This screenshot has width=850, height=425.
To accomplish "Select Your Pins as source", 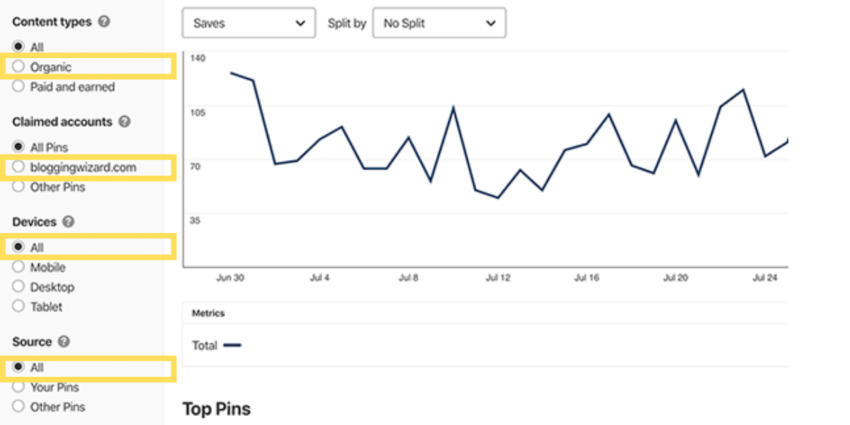I will click(18, 387).
